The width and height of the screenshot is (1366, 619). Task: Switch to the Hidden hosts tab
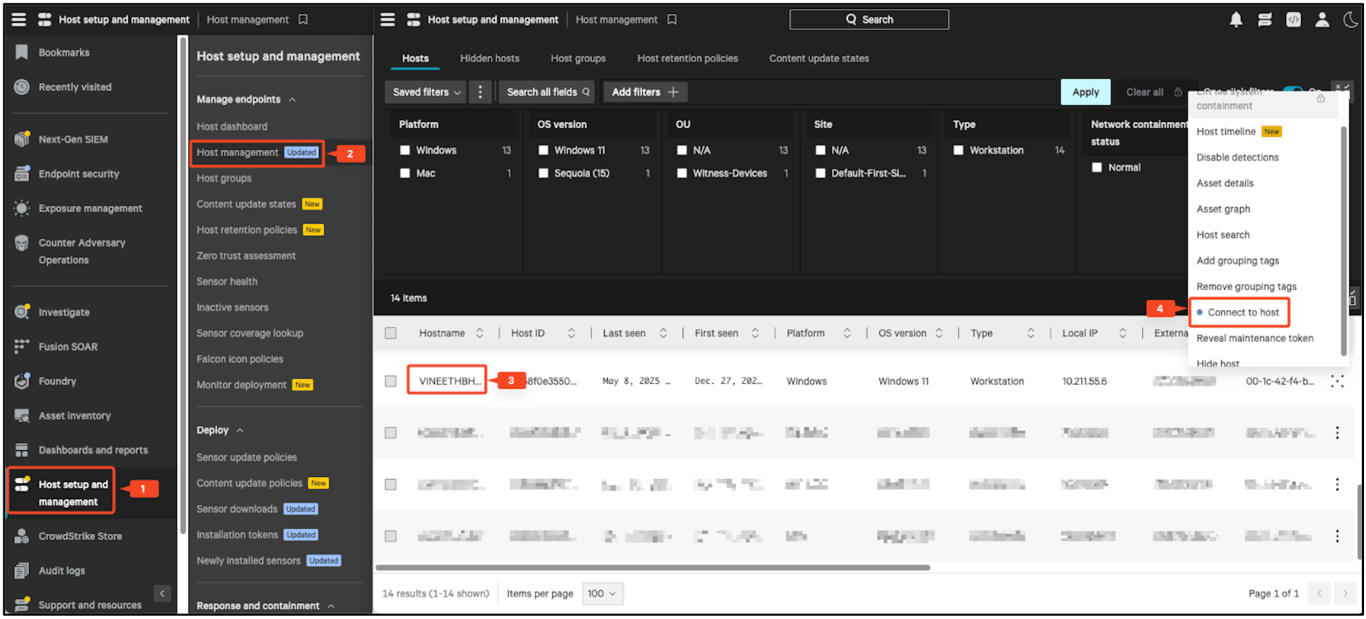coord(490,58)
